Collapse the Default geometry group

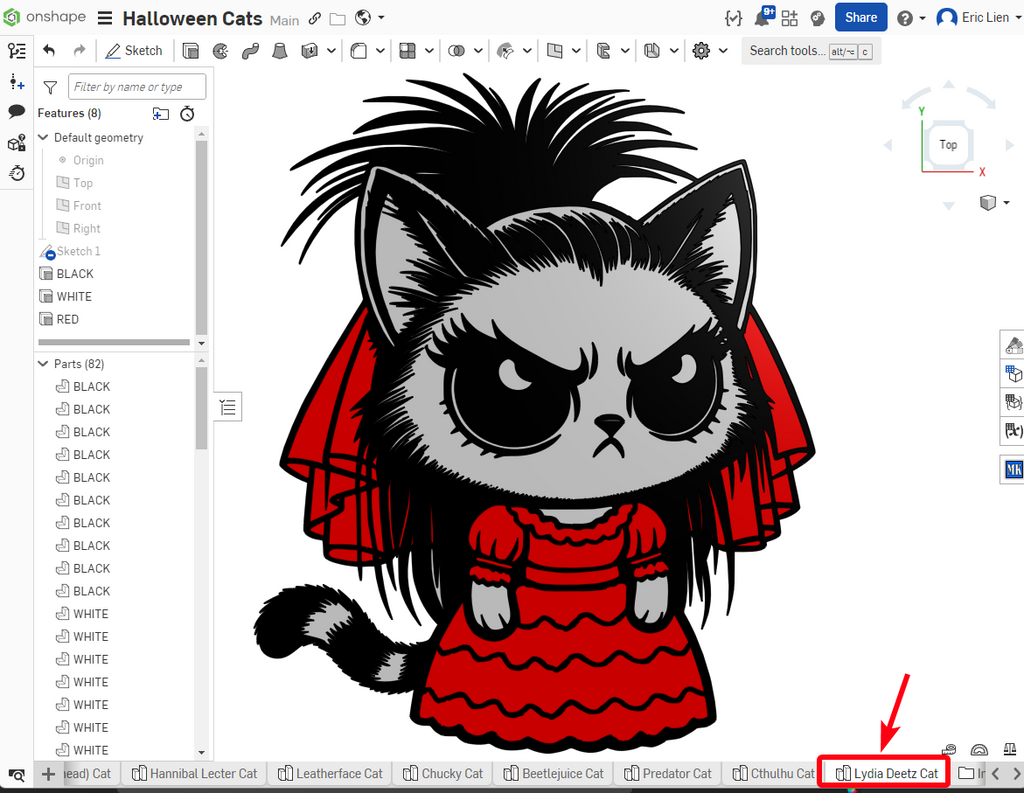pyautogui.click(x=43, y=137)
